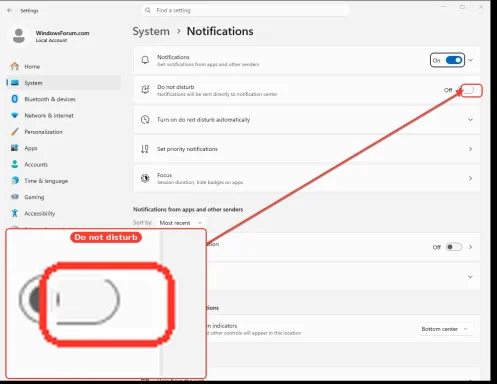Open Focus session settings
This screenshot has height=384, width=497.
click(x=307, y=179)
